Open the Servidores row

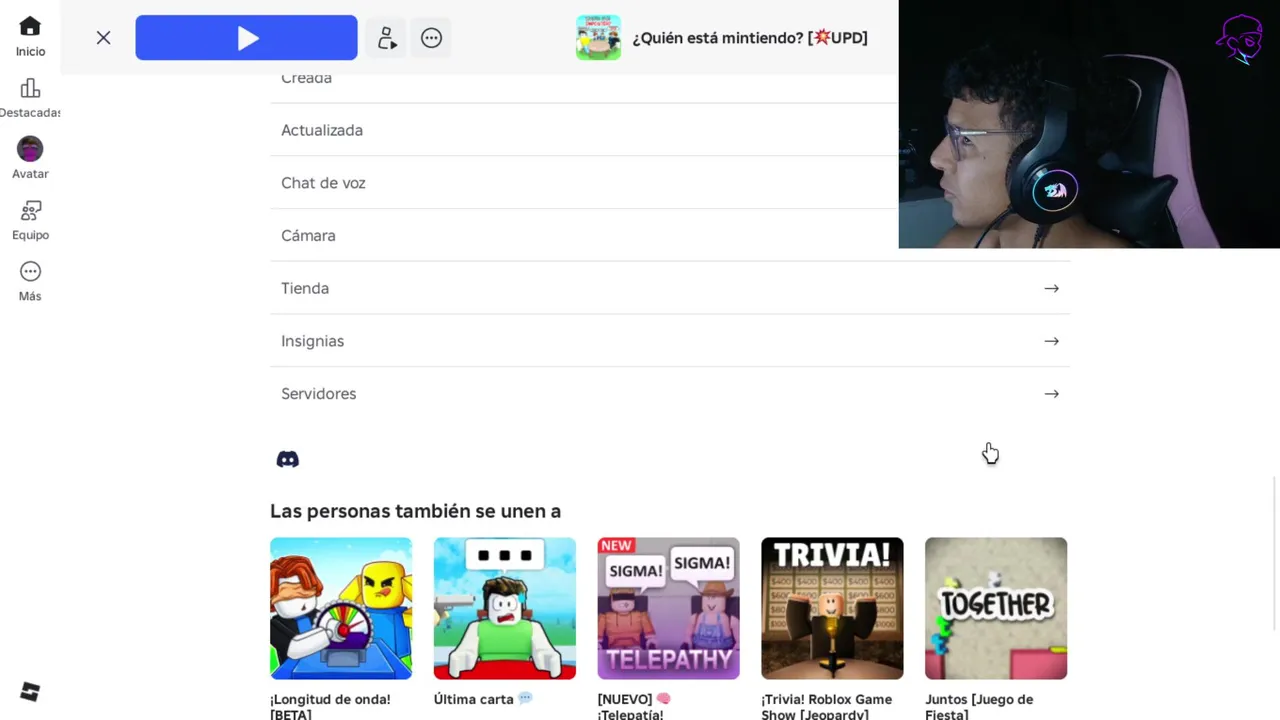click(x=670, y=394)
